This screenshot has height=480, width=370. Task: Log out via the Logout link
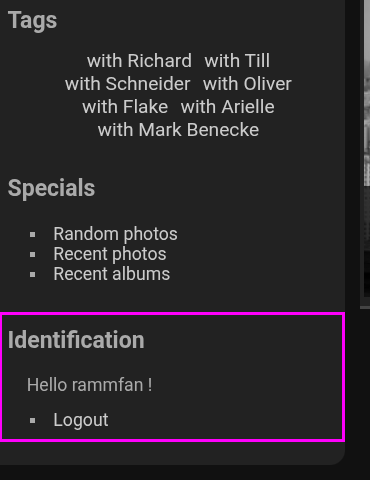(x=81, y=420)
